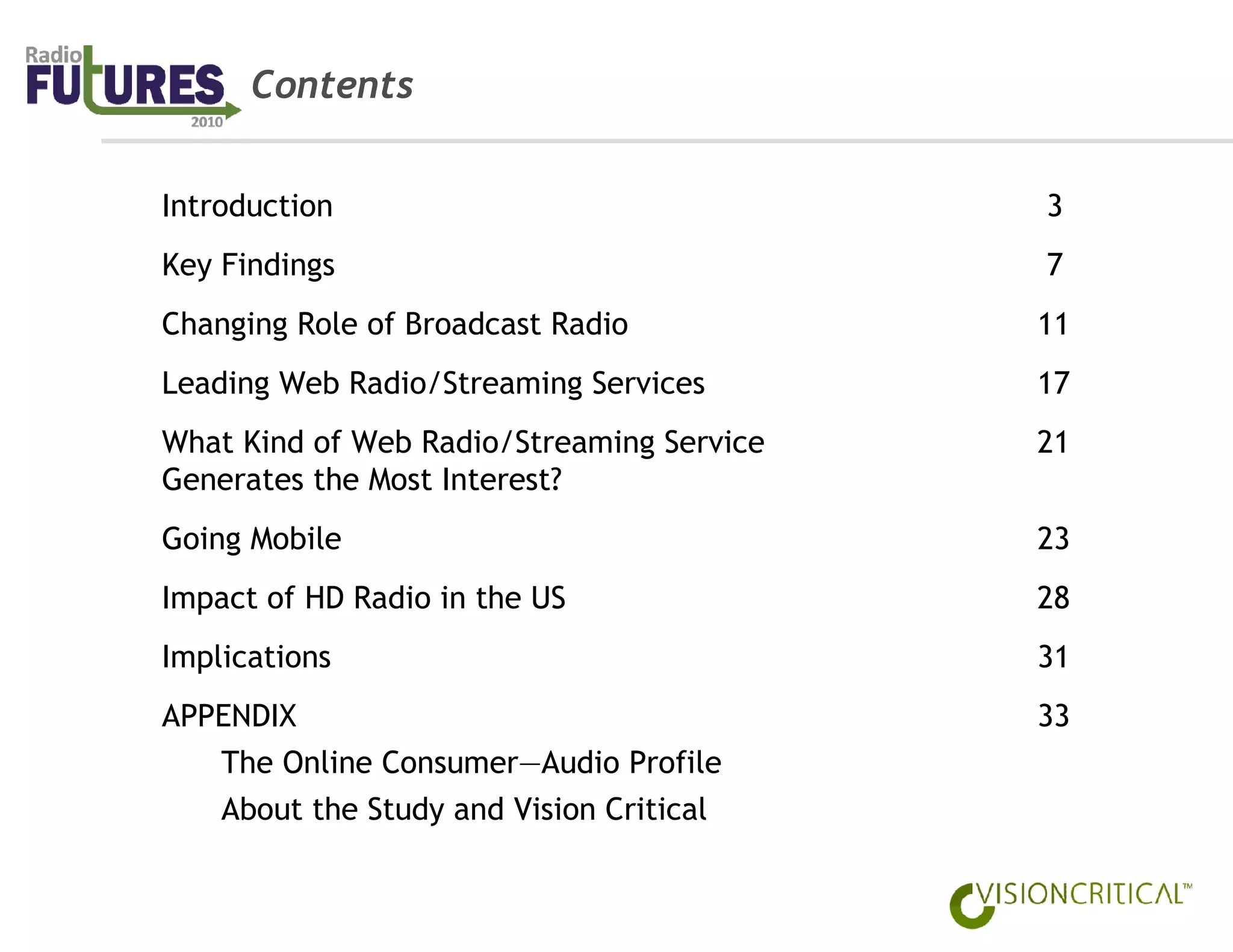The image size is (1233, 952).
Task: Open the Introduction contents entry
Action: pos(247,206)
